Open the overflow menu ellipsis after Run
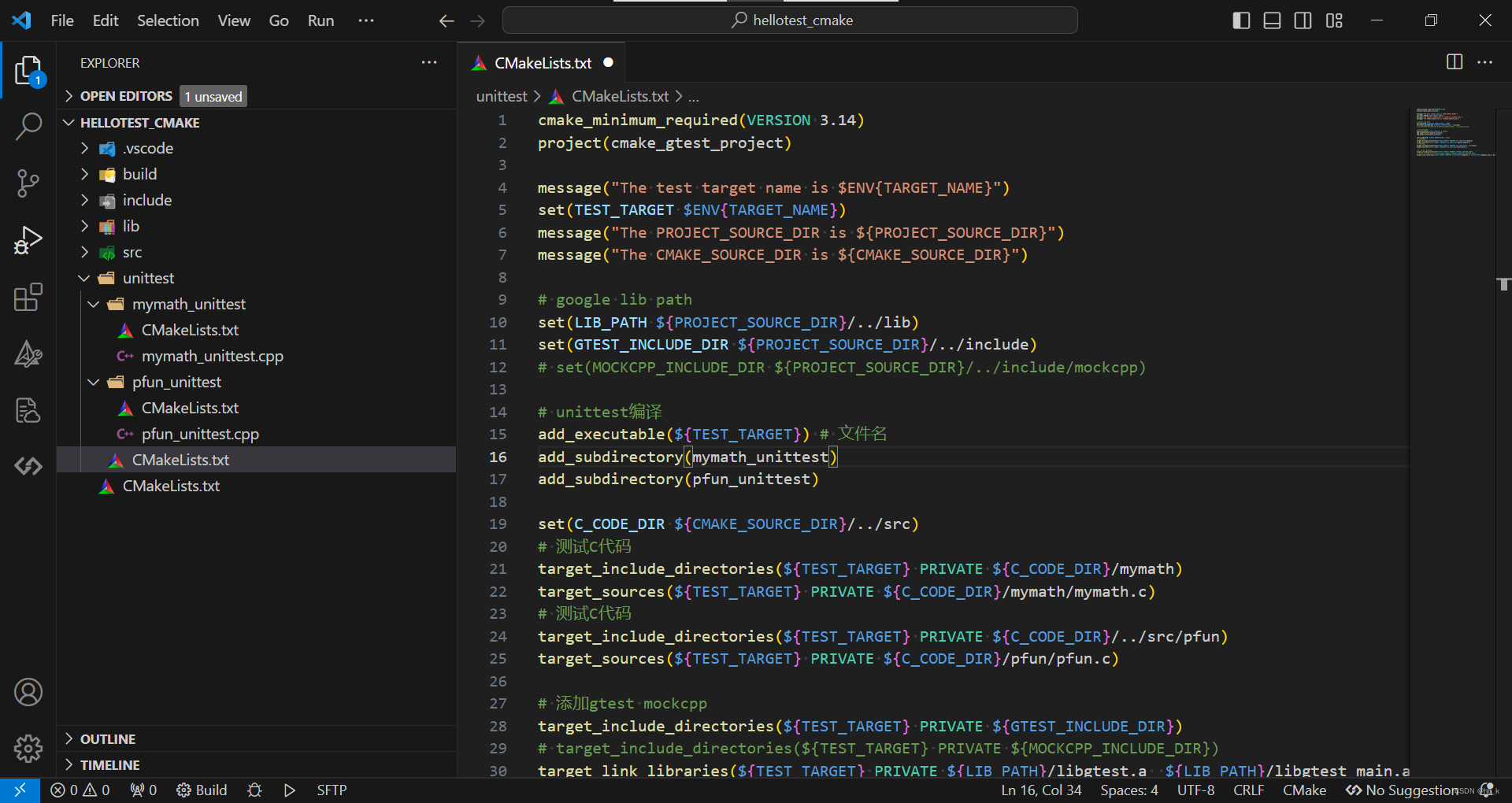1512x803 pixels. tap(366, 20)
